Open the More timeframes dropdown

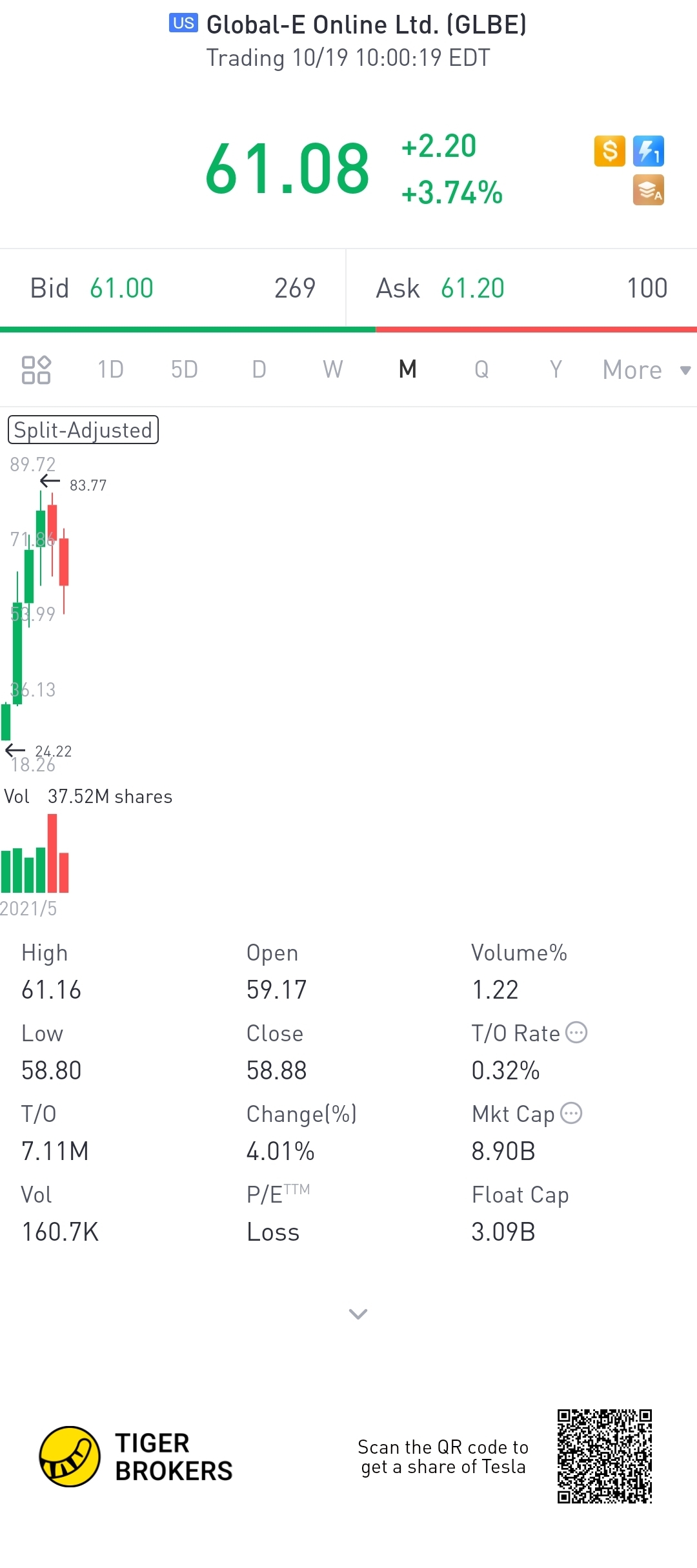point(645,370)
